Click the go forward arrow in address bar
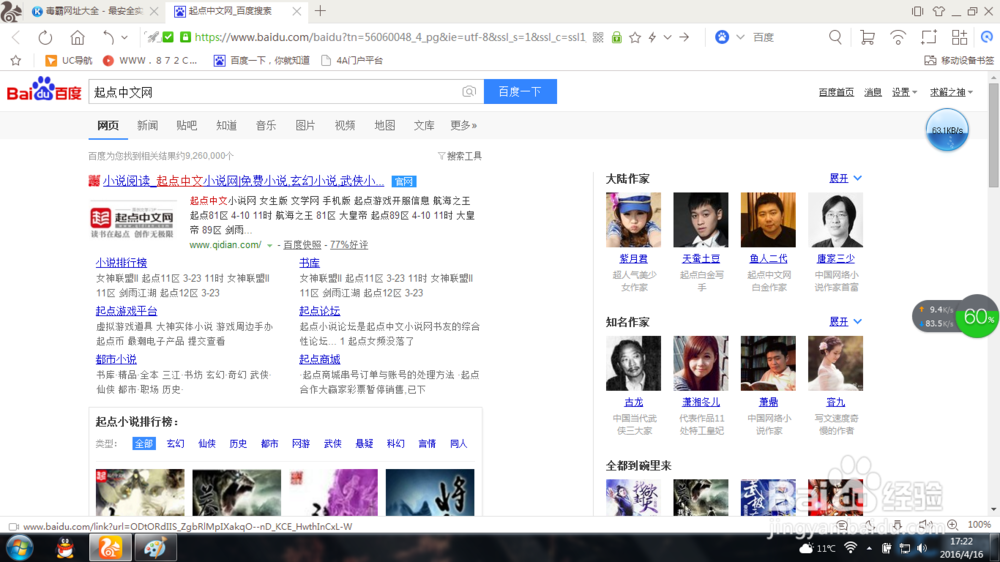This screenshot has height=562, width=1000. pyautogui.click(x=684, y=38)
